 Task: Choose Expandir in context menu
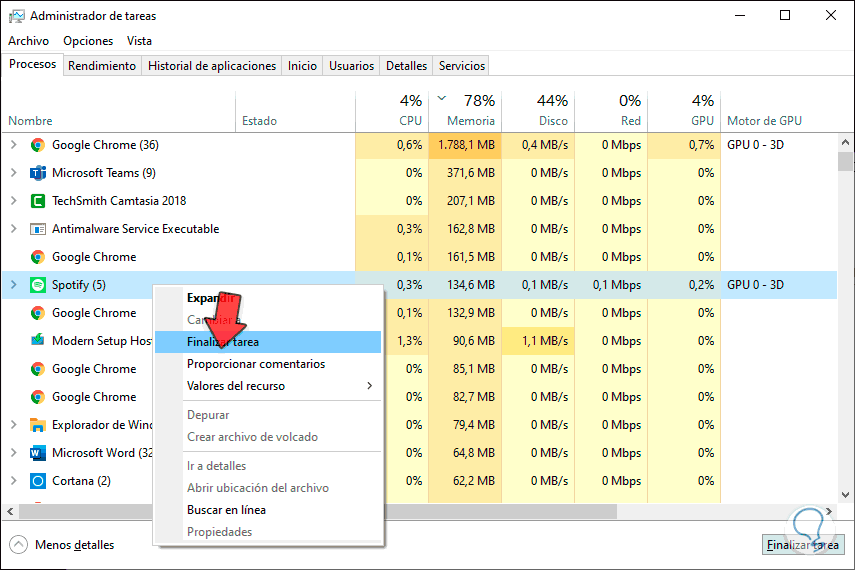[268, 298]
